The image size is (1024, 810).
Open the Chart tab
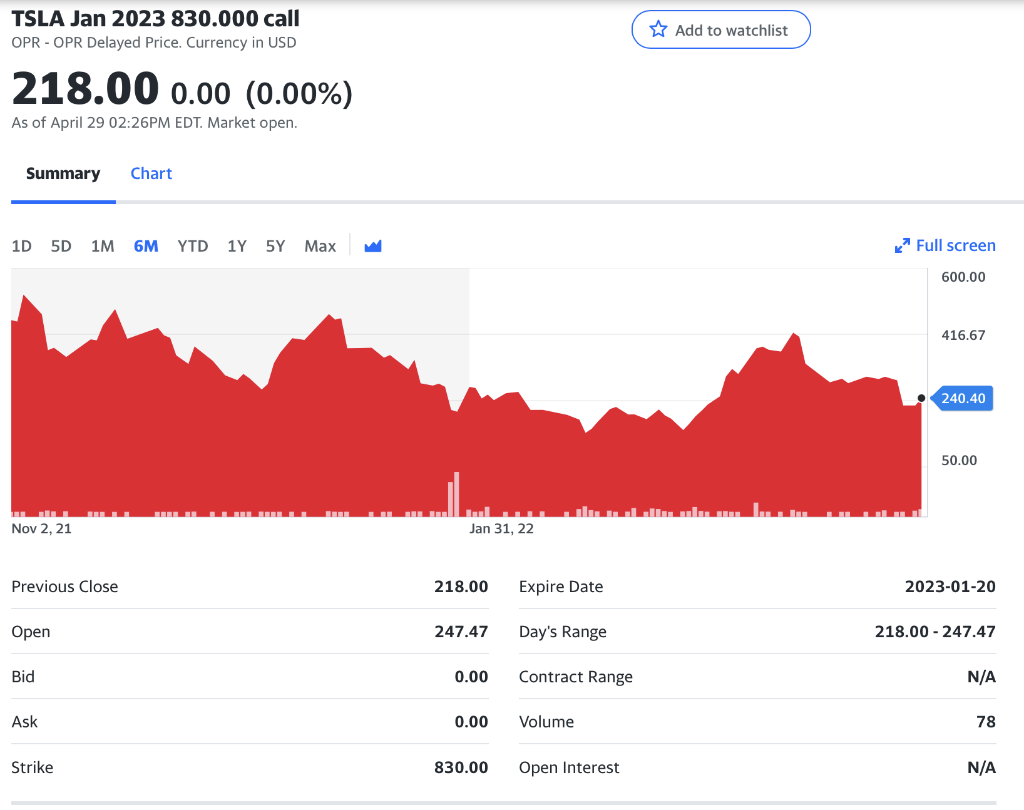(151, 174)
